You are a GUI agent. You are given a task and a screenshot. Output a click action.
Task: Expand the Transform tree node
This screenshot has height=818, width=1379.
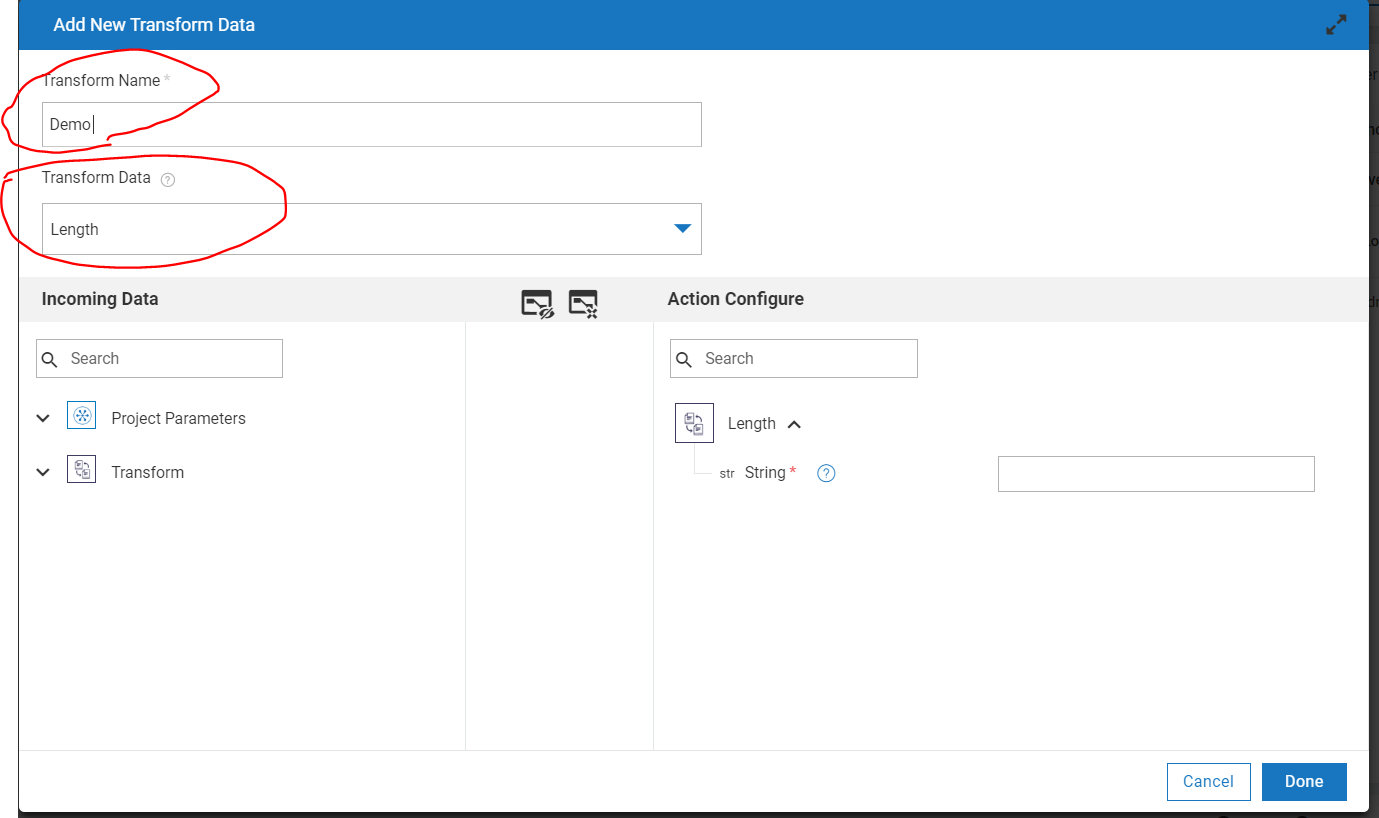43,472
